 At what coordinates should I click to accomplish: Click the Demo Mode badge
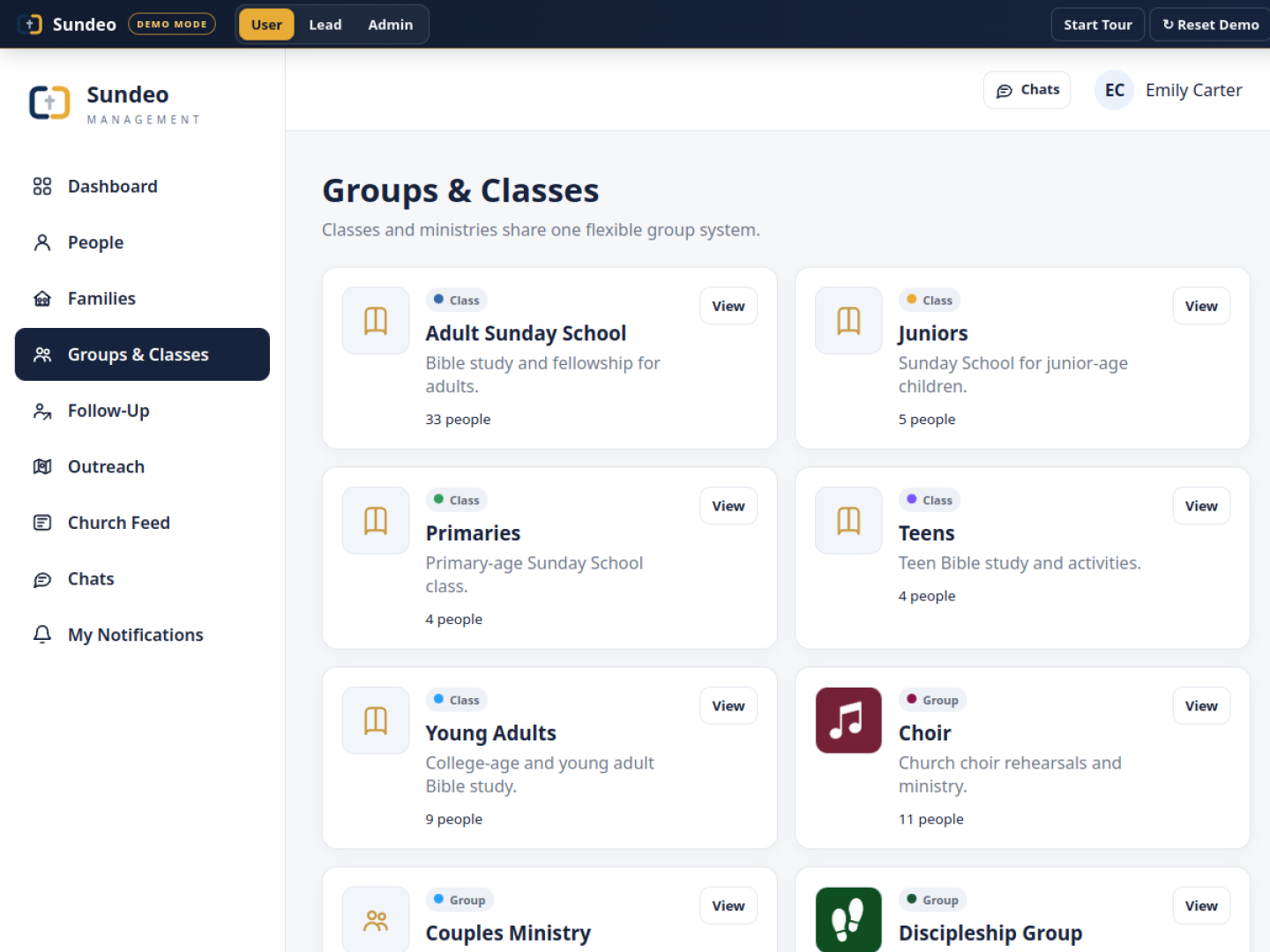click(x=172, y=25)
